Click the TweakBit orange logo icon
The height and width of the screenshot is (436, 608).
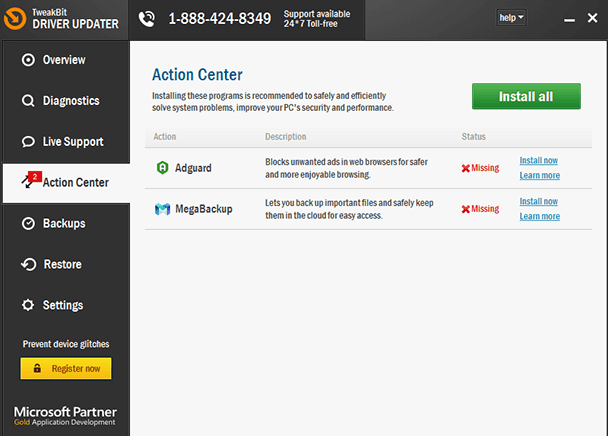pyautogui.click(x=15, y=18)
